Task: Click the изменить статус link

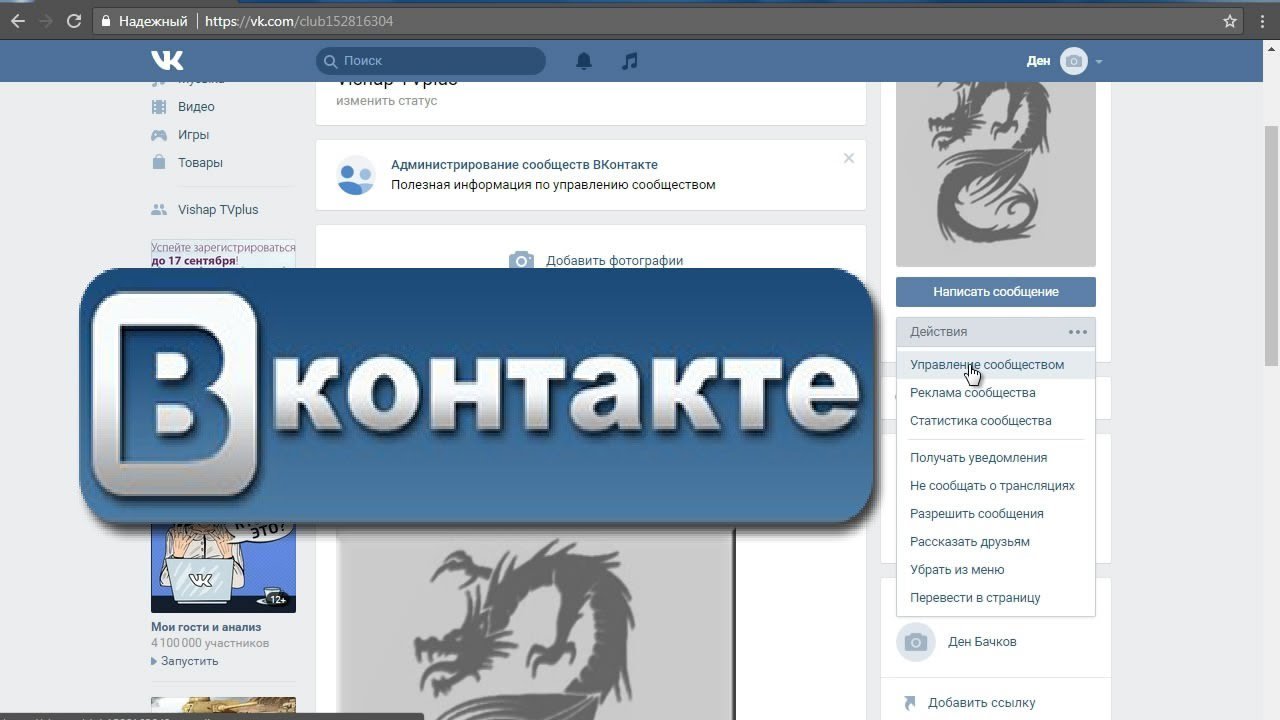Action: [386, 101]
